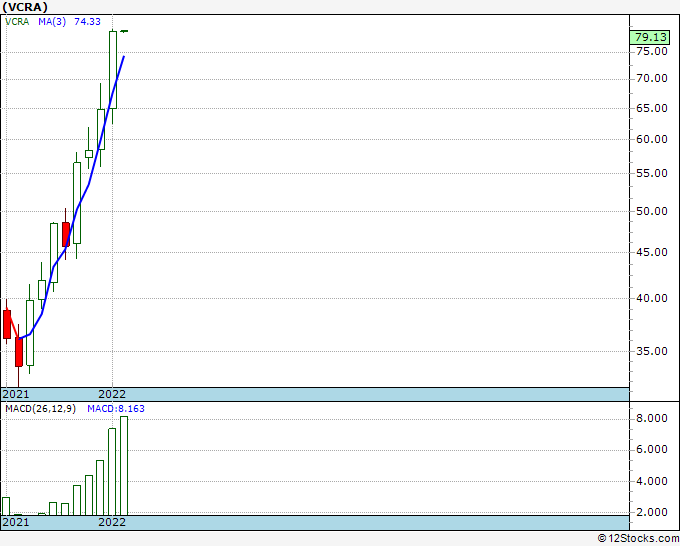Click the (VCRA) chart title

pyautogui.click(x=25, y=7)
